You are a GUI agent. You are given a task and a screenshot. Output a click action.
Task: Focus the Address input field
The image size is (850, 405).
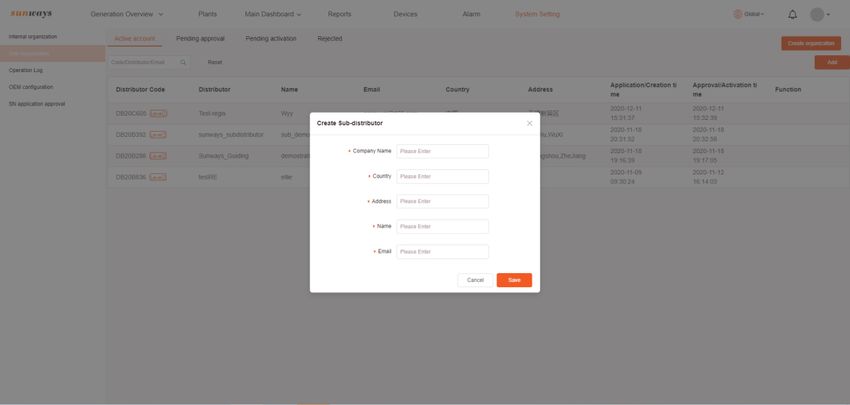[442, 202]
